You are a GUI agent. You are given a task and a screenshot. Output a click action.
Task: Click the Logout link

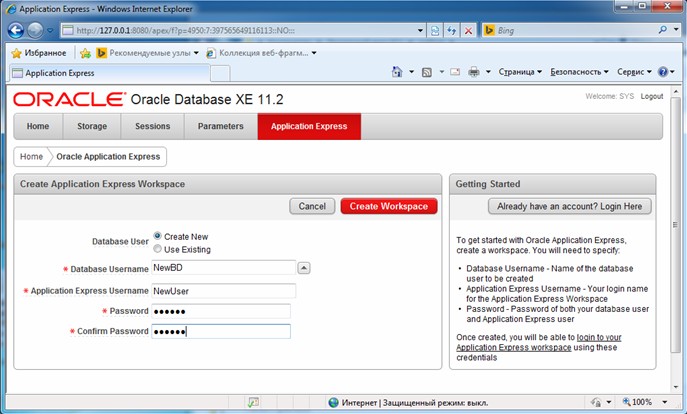652,96
